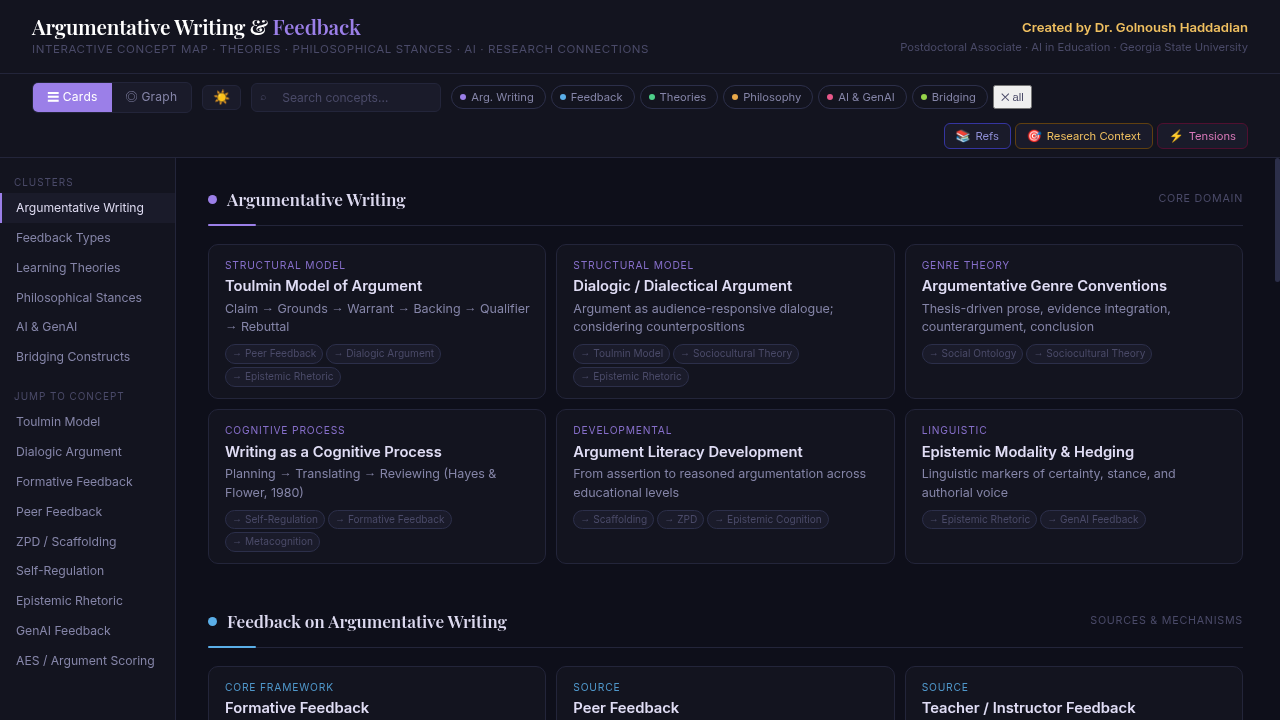
Task: Click the Metacognition link tag
Action: click(x=272, y=541)
